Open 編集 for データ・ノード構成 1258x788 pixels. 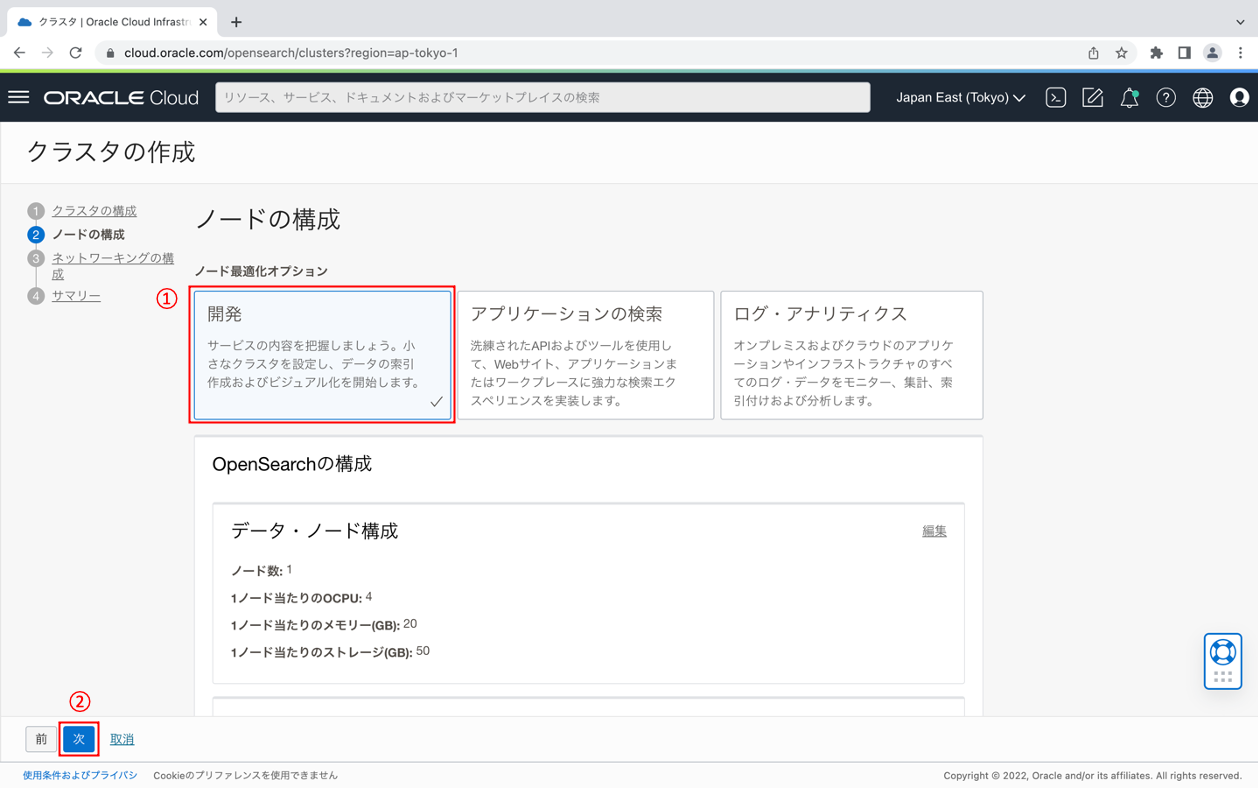point(934,531)
